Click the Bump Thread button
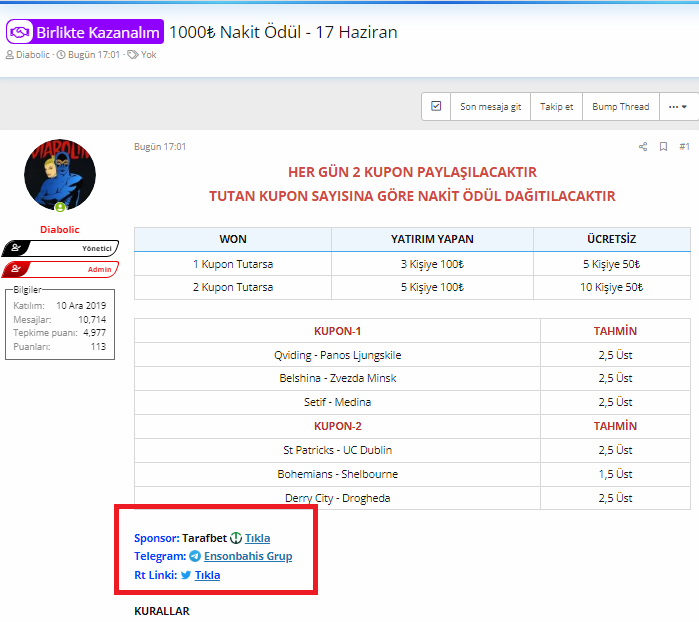This screenshot has width=699, height=622. tap(621, 107)
